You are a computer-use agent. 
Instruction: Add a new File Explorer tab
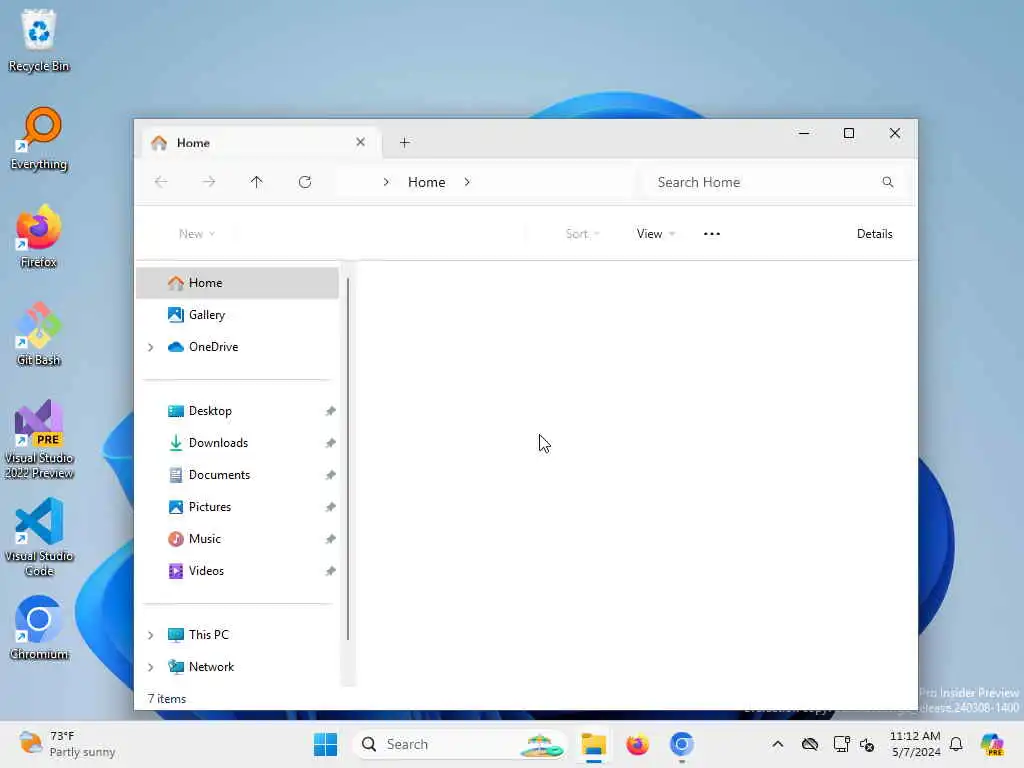point(405,142)
